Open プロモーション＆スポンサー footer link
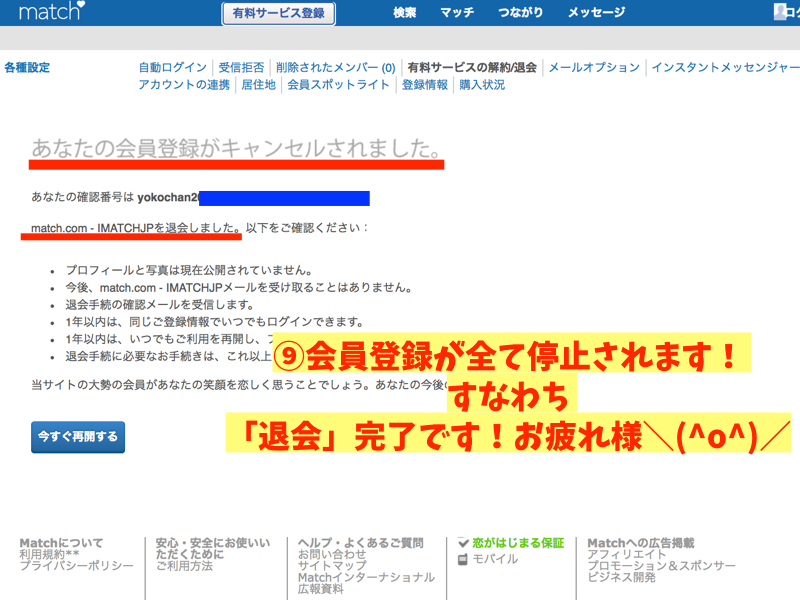Viewport: 800px width, 600px height. point(662,566)
